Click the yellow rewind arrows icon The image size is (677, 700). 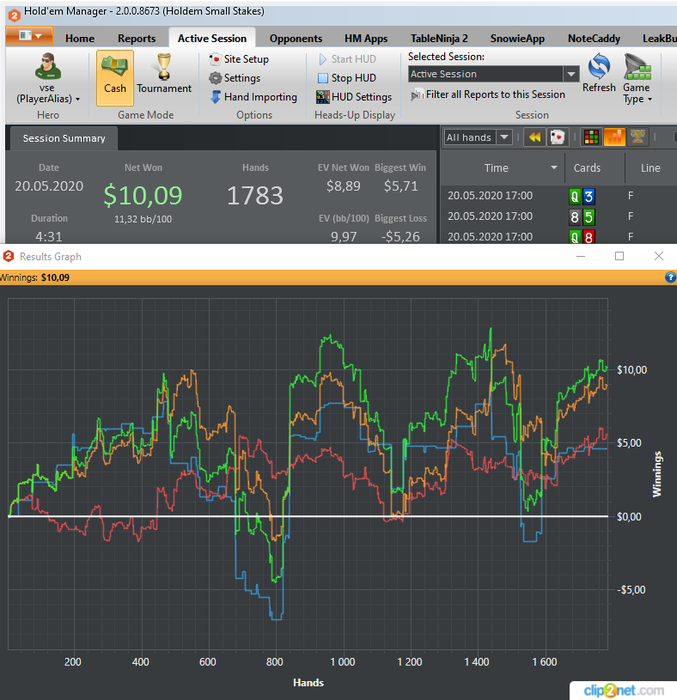click(535, 137)
